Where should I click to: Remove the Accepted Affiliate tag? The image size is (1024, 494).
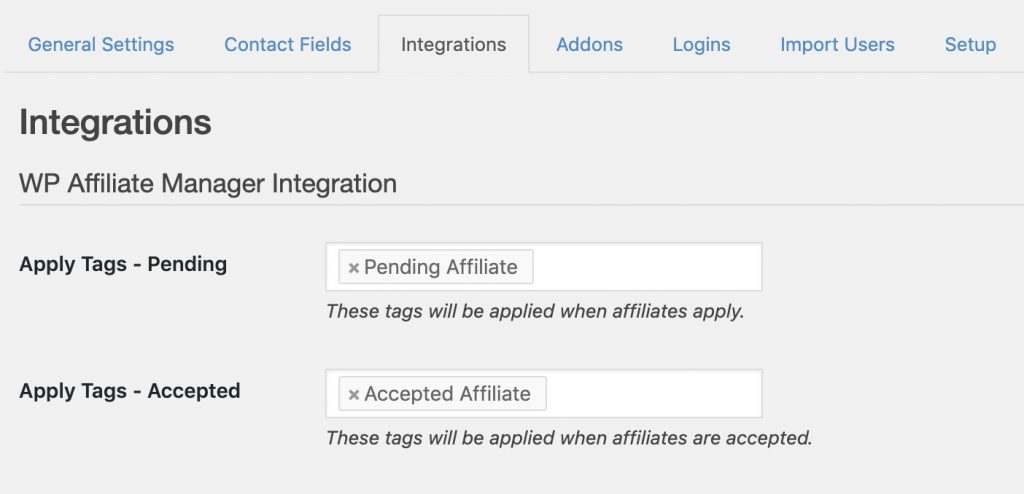(x=353, y=395)
